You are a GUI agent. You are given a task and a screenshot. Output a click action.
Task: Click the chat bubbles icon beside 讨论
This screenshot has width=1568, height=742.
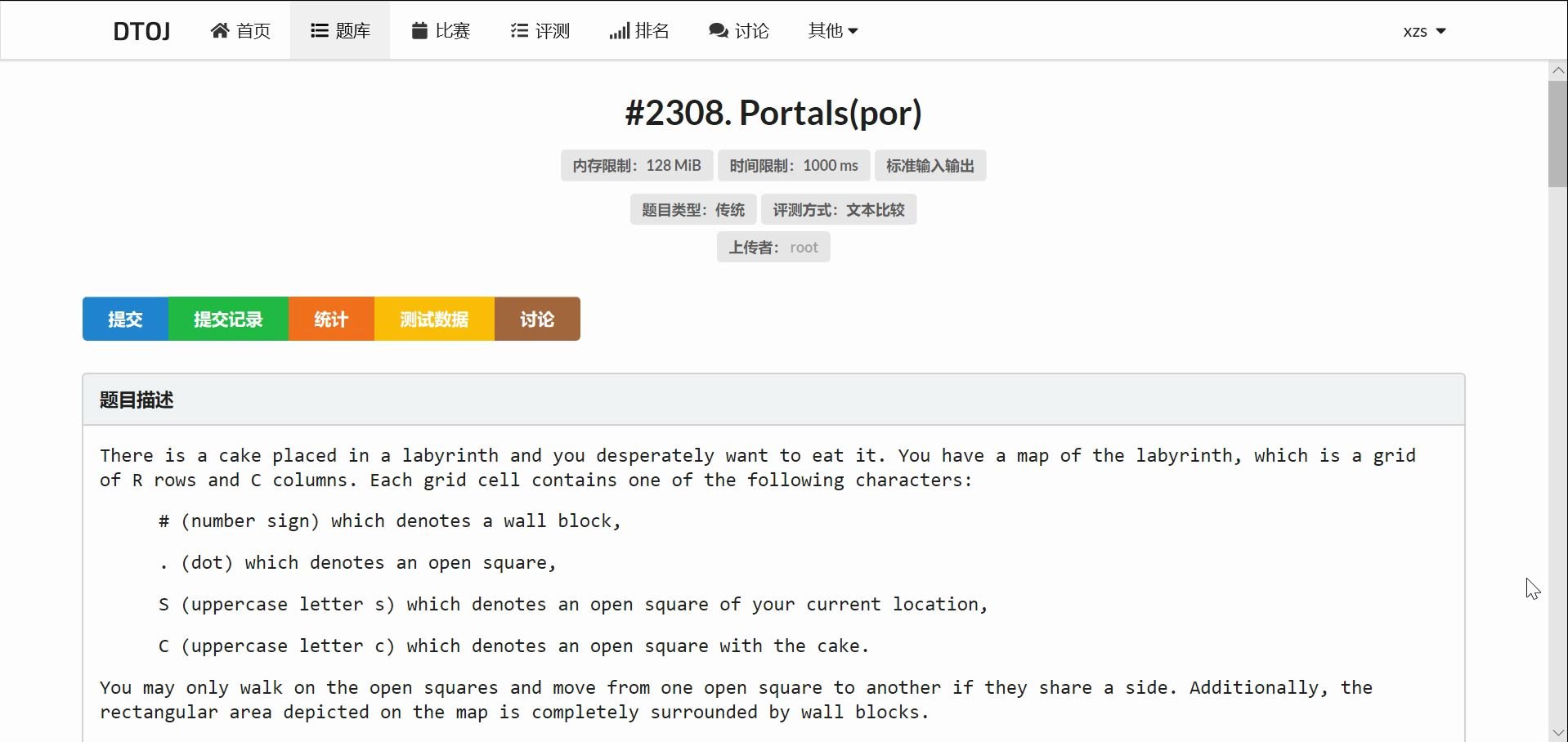pyautogui.click(x=719, y=31)
